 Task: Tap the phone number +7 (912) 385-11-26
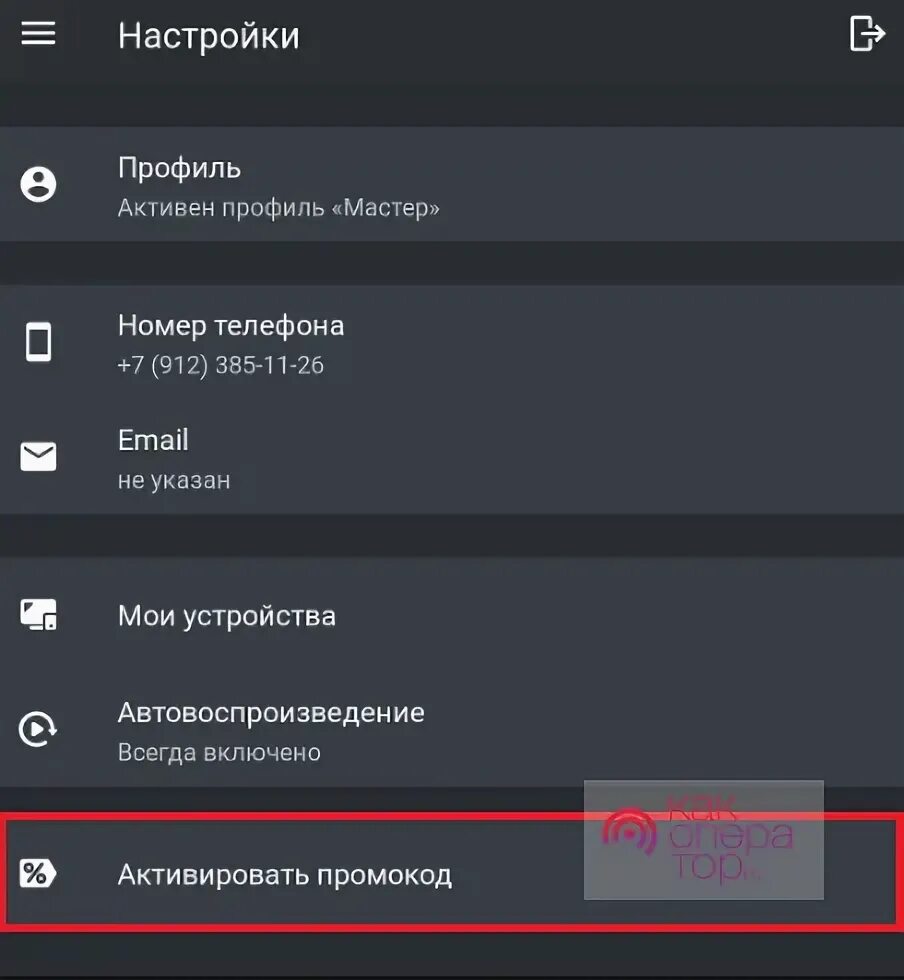[x=221, y=365]
